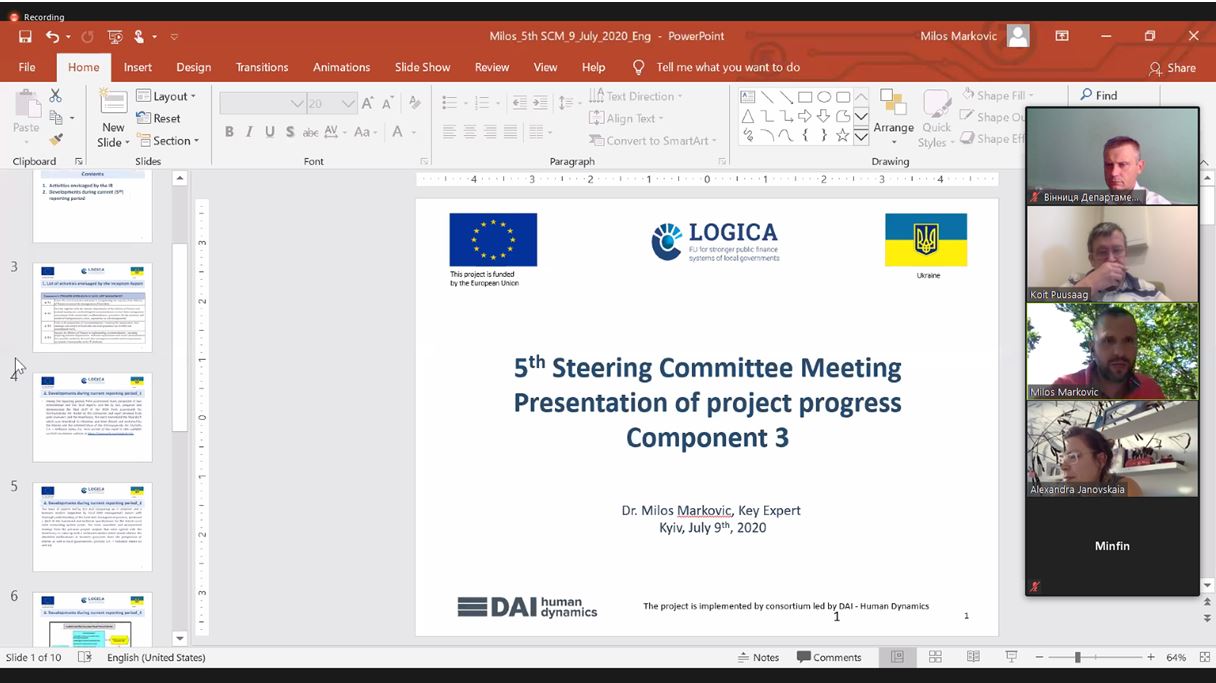Switch to Normal view in status bar

(897, 657)
